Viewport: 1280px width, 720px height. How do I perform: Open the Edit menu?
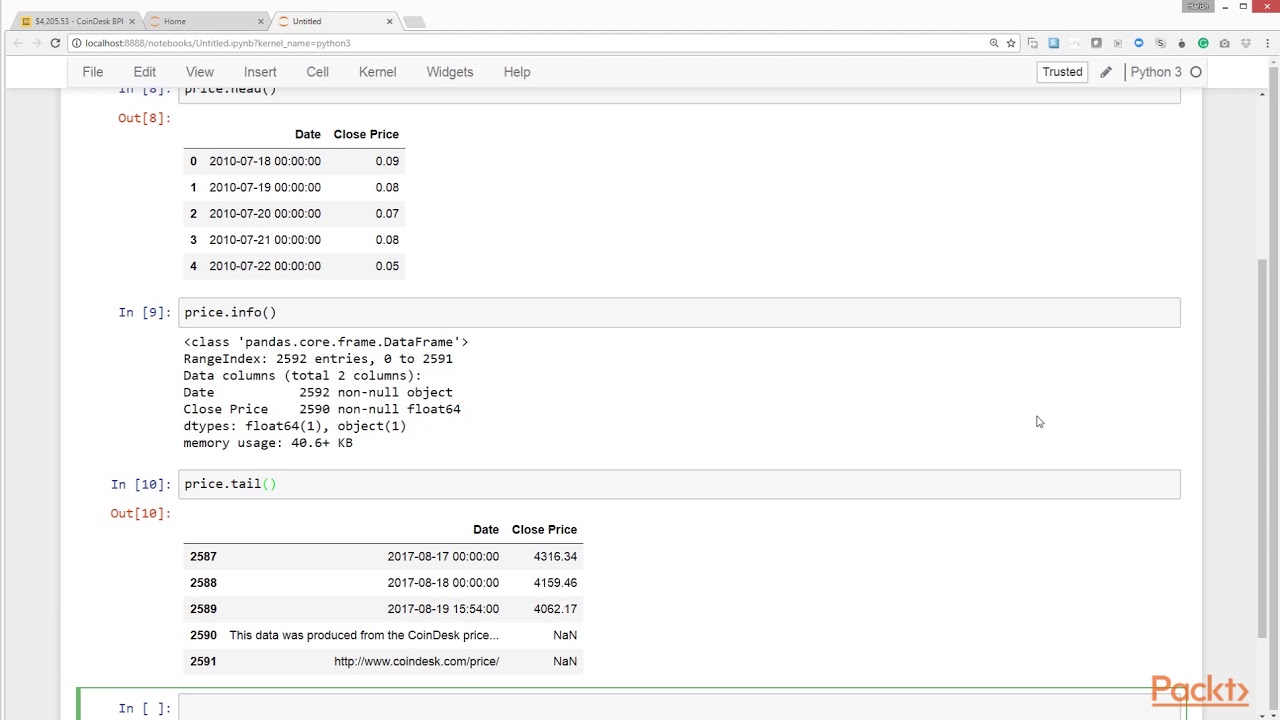click(144, 72)
